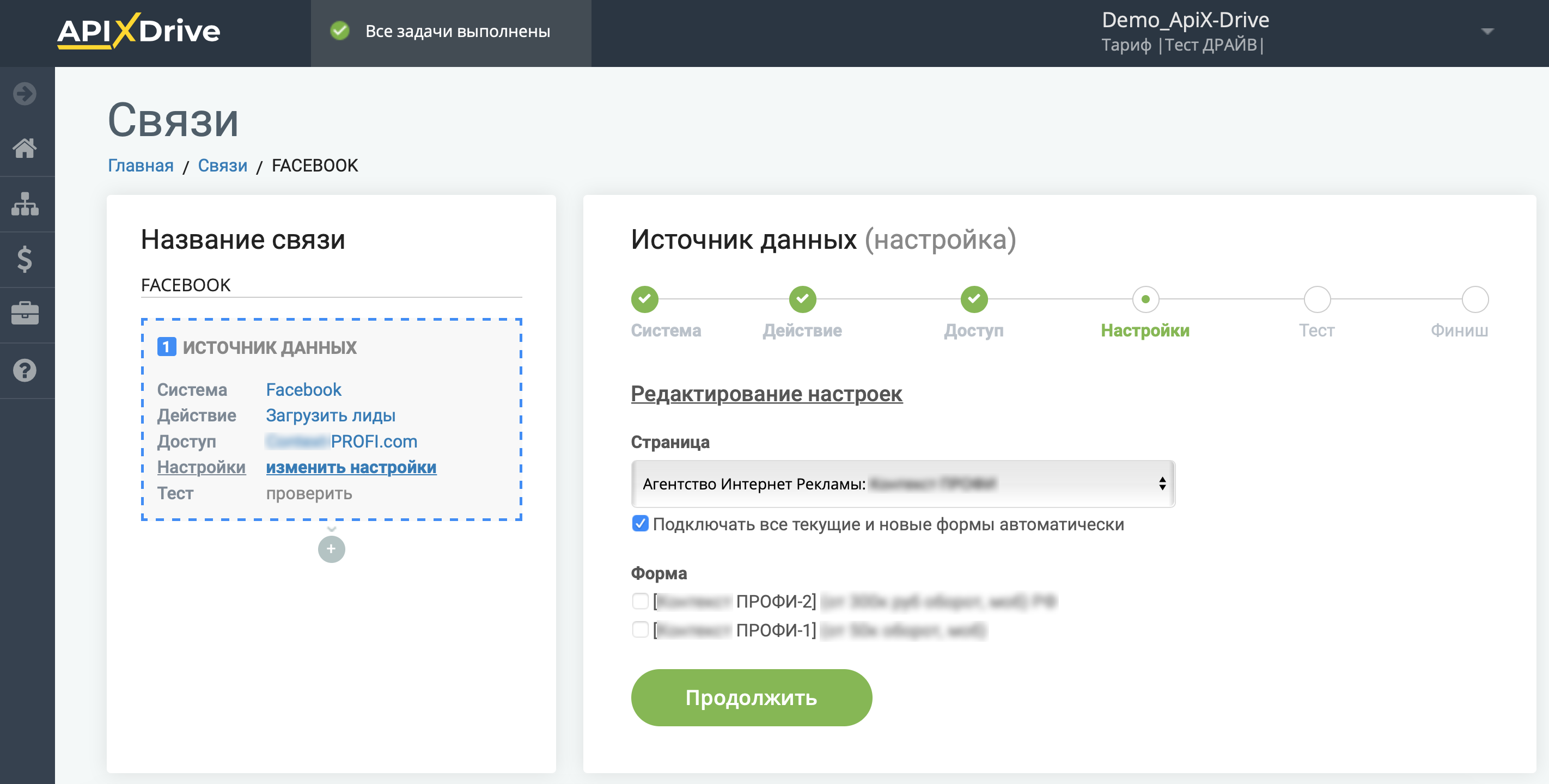The height and width of the screenshot is (784, 1549).
Task: Check the ПРОФИ-1 form checkbox
Action: 641,629
